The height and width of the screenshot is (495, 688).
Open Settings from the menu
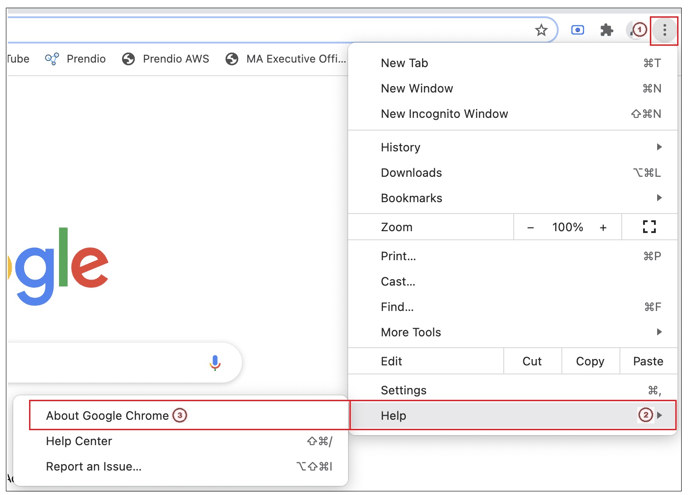512,391
